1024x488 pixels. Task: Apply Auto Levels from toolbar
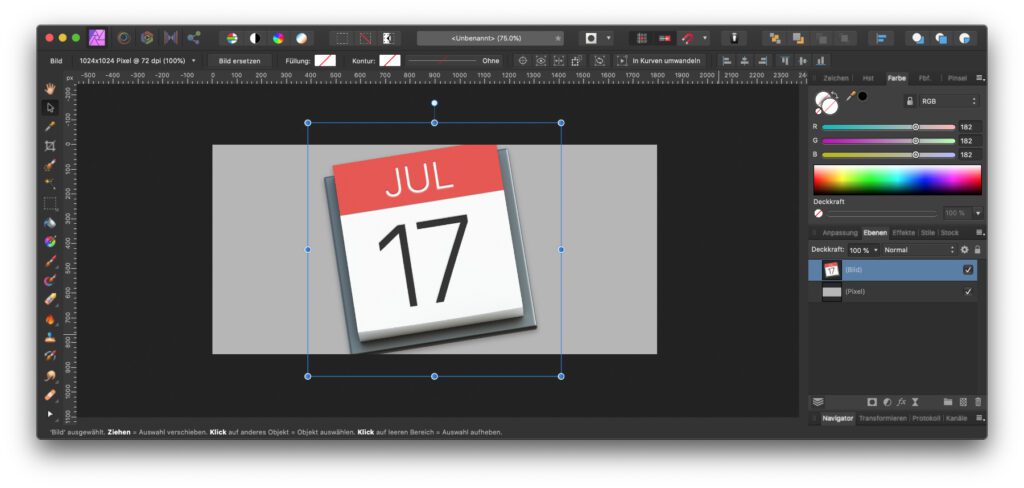coord(232,38)
